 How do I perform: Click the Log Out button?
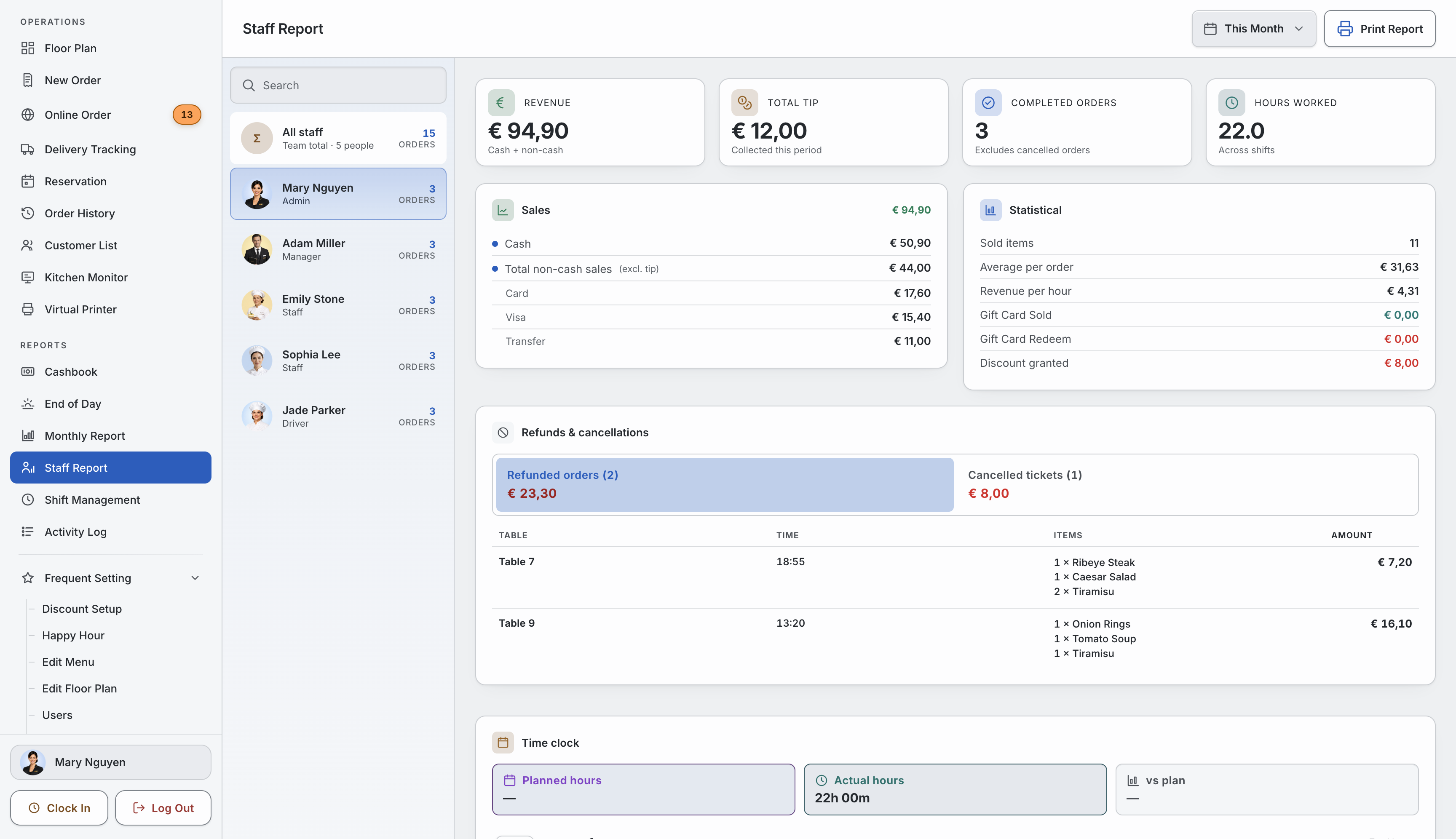tap(163, 808)
